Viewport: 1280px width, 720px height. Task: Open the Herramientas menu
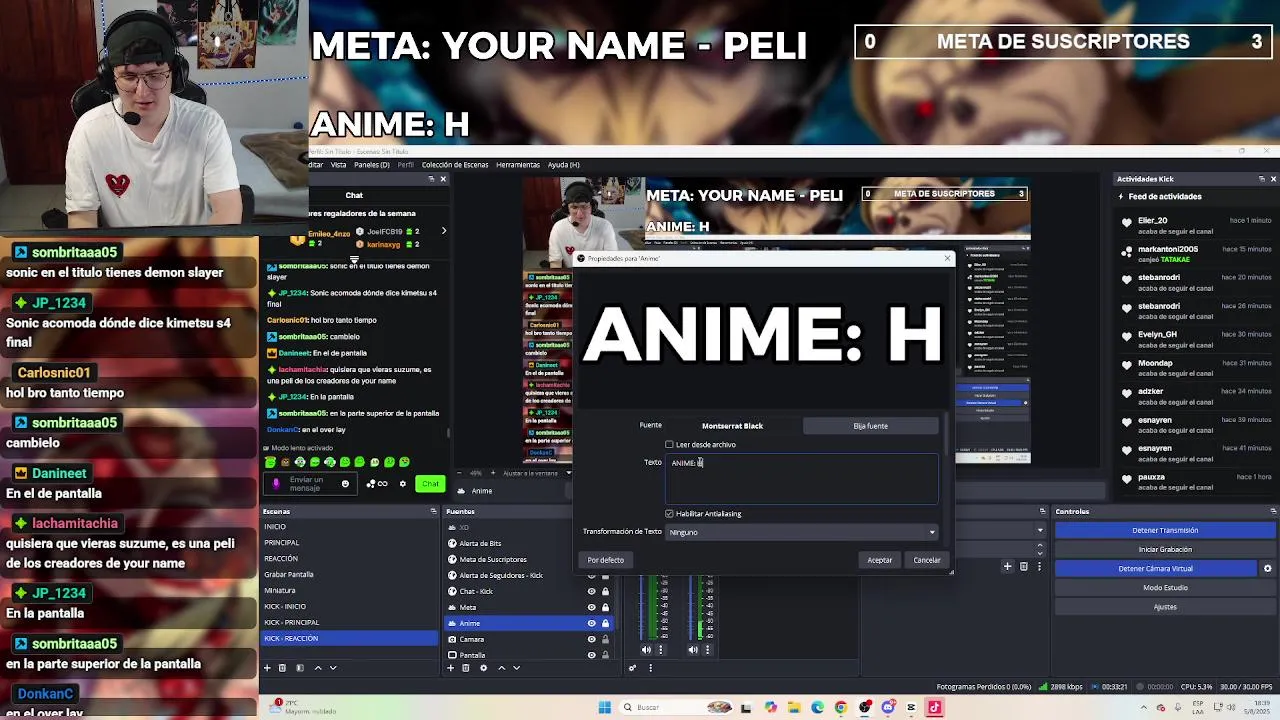pos(518,164)
